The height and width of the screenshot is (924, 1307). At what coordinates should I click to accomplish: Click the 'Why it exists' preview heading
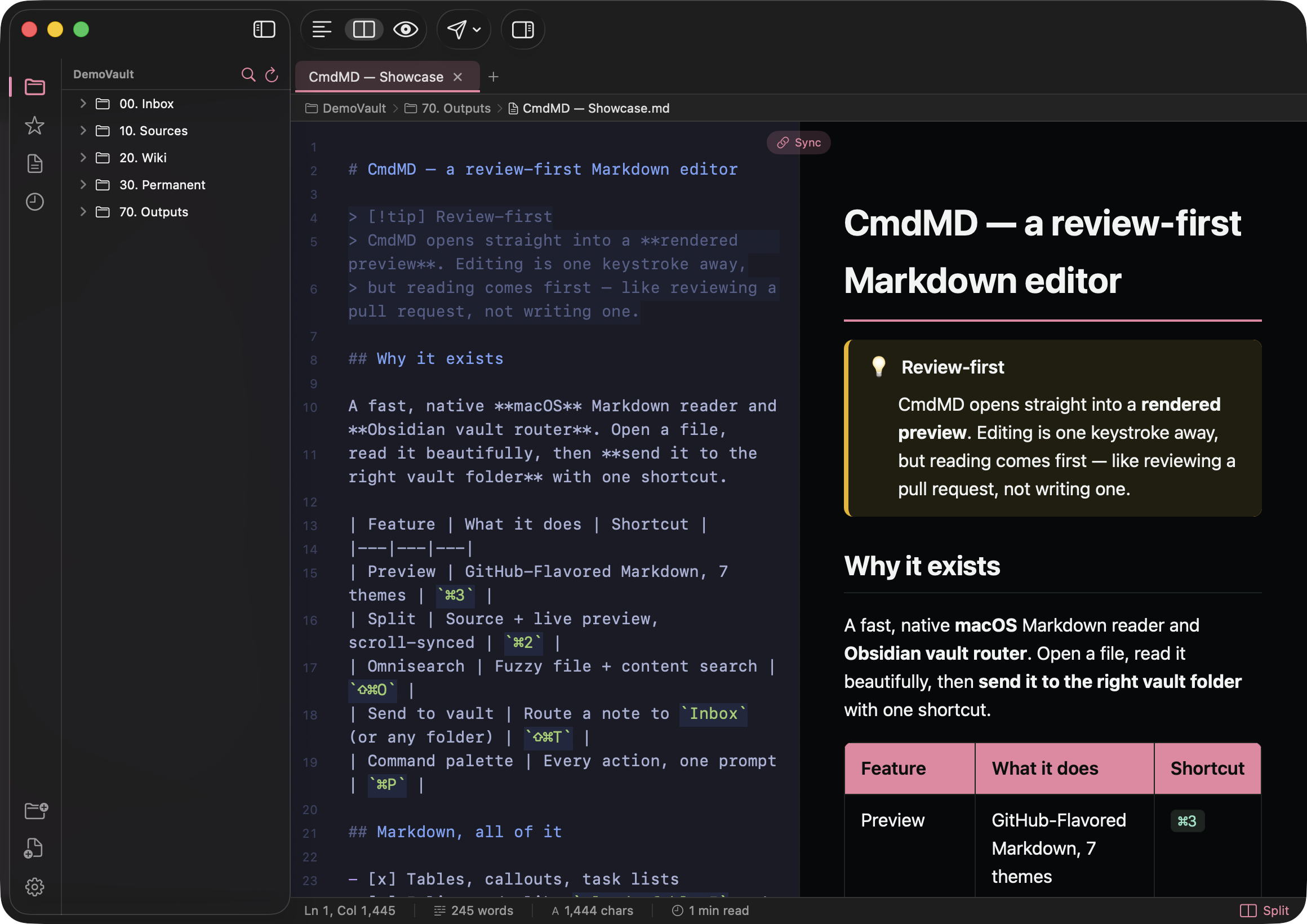pos(922,566)
